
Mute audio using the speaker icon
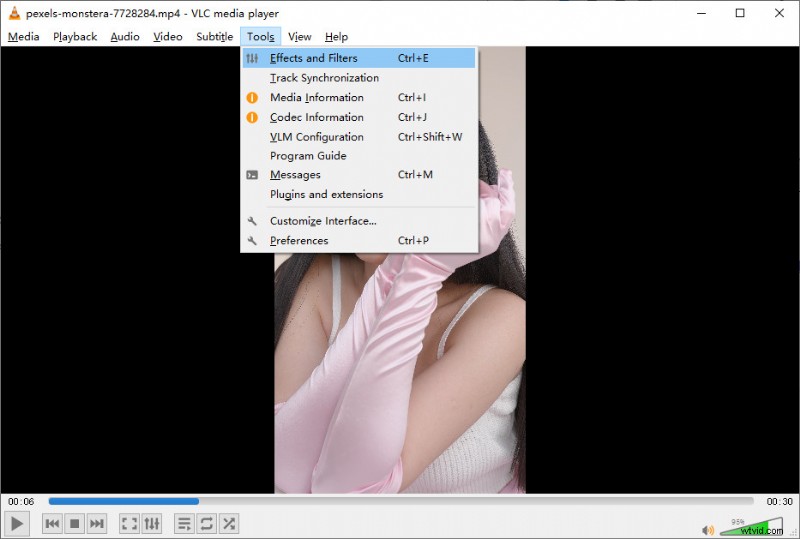[708, 530]
